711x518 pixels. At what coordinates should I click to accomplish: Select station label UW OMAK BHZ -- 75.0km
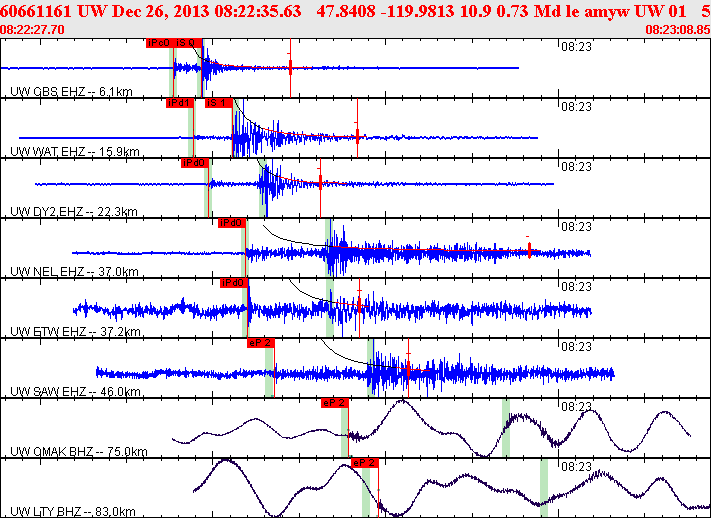(x=79, y=451)
